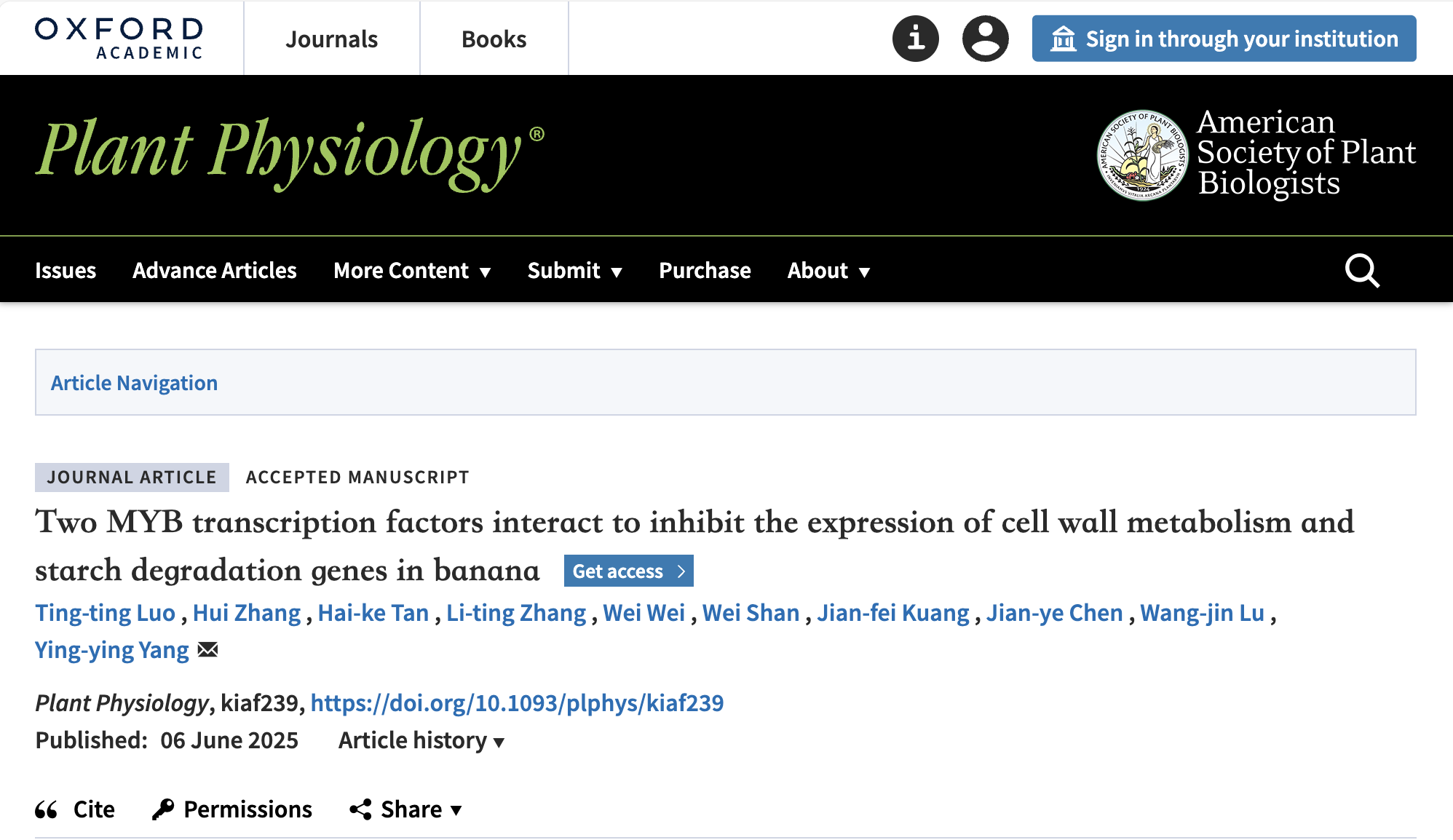Open the user account profile icon

coord(985,39)
